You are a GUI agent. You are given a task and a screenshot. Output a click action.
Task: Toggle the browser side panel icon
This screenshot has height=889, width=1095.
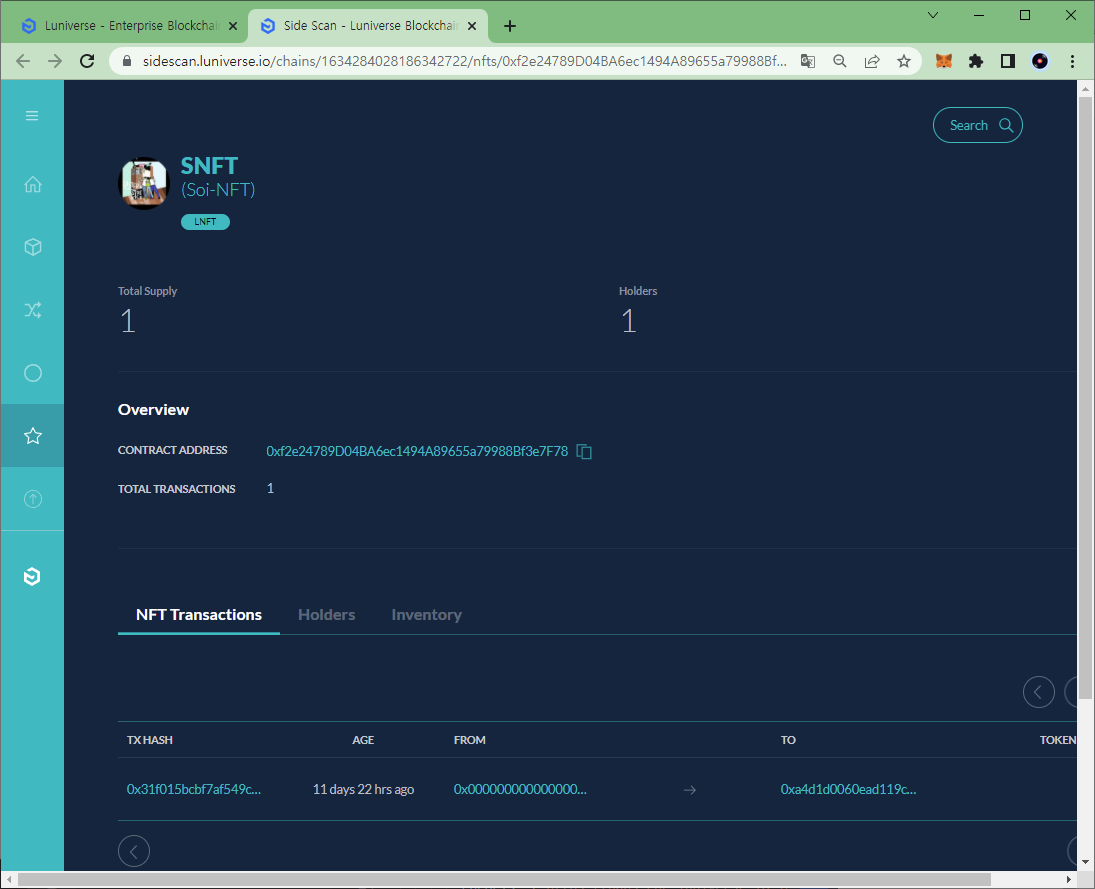pos(1008,61)
